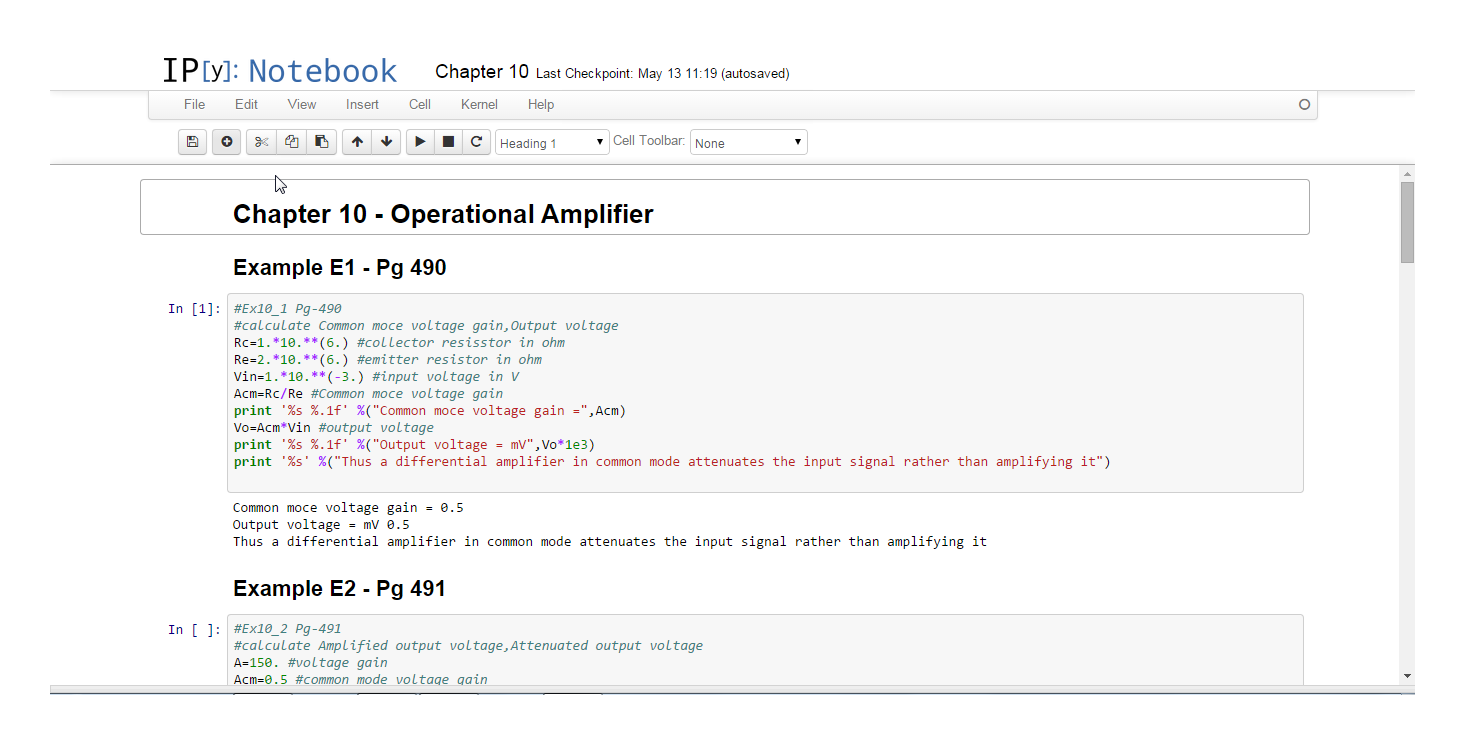Image resolution: width=1465 pixels, height=745 pixels.
Task: Copy selected cell using toolbar icon
Action: (291, 142)
